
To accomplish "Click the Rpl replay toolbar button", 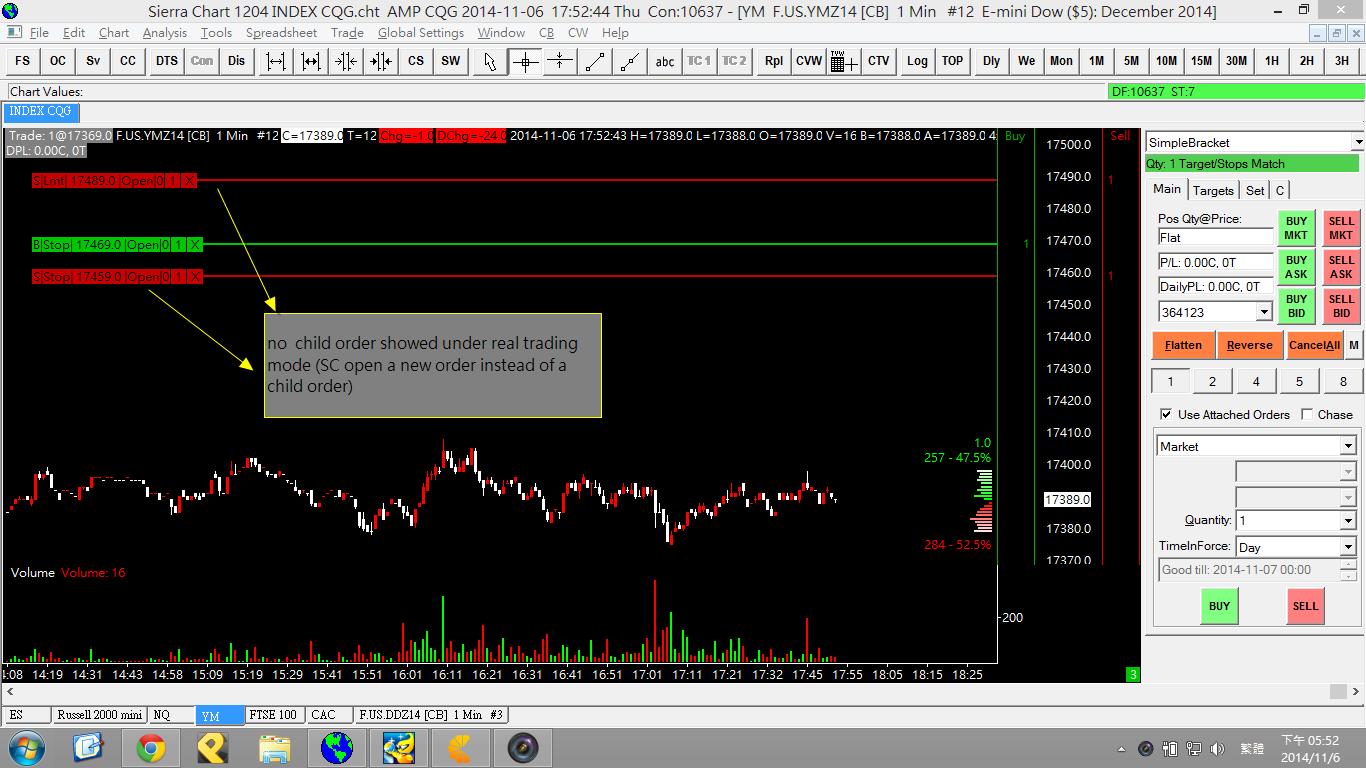I will (774, 61).
